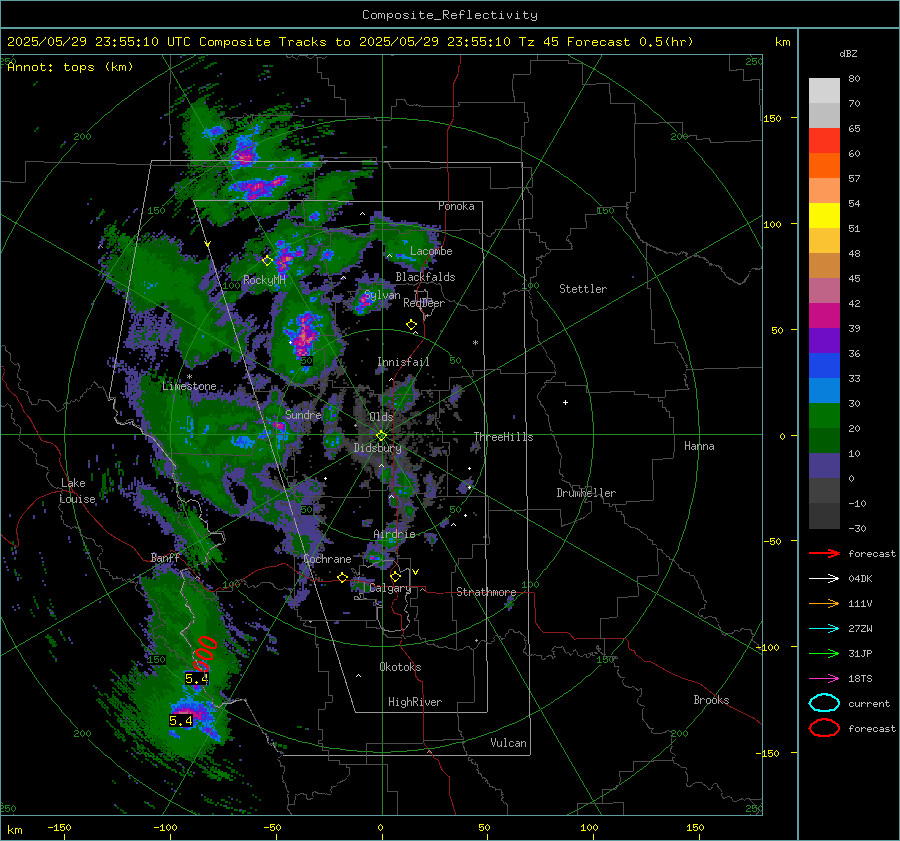The image size is (900, 841).
Task: Click the Stettler city label
Action: pyautogui.click(x=583, y=289)
